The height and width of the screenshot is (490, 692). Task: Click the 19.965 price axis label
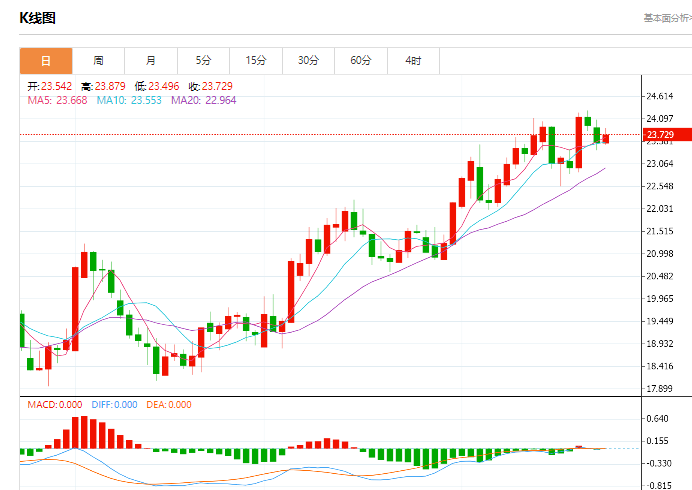(660, 299)
